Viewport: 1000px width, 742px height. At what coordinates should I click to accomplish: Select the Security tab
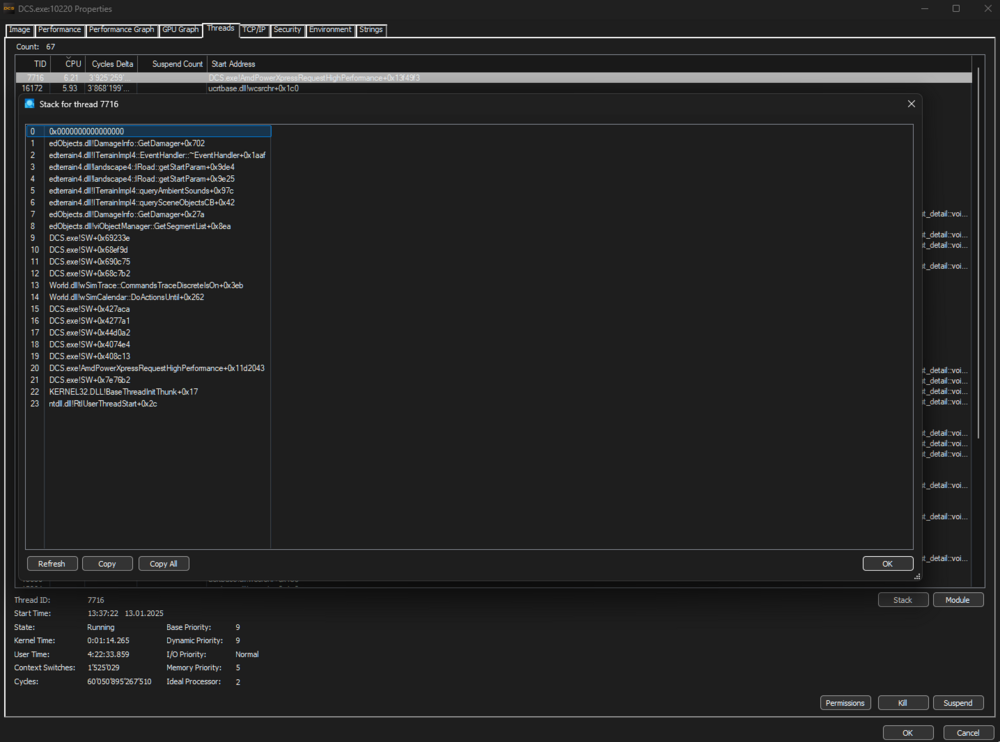(x=287, y=30)
